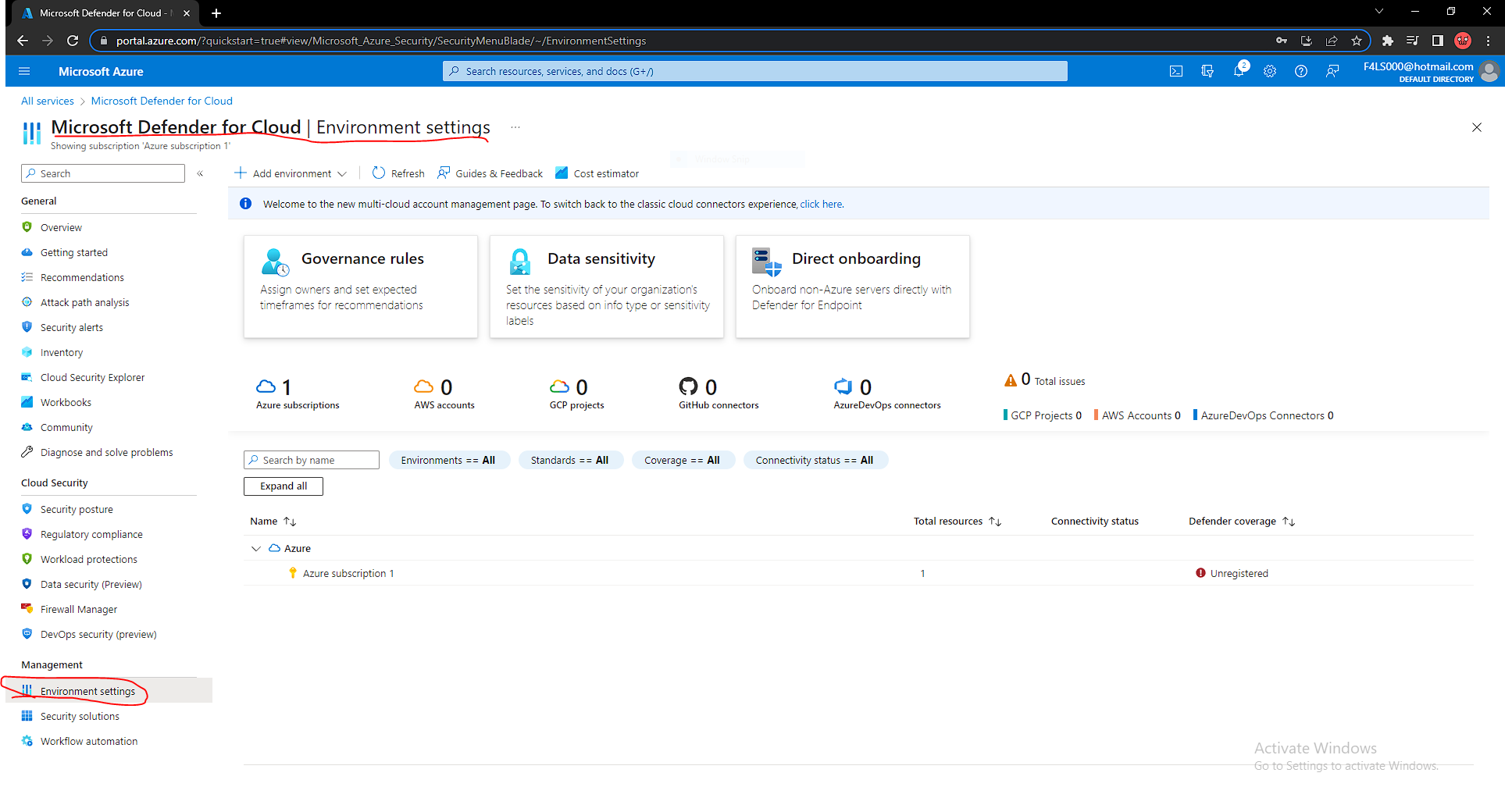Click the AzureDevOps connectors count tile

887,394
